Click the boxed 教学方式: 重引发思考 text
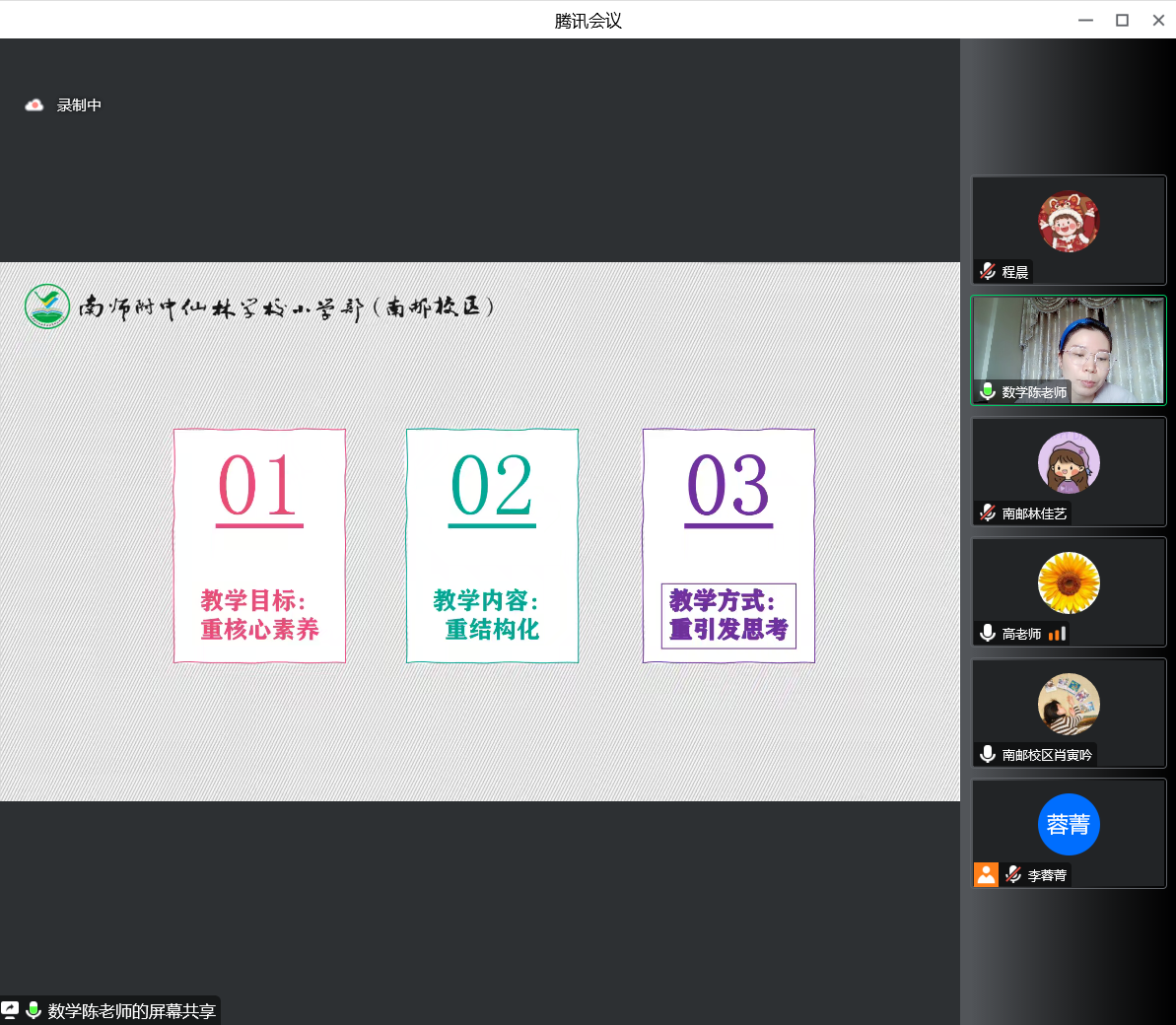Screen dimensions: 1176x1025 tap(728, 616)
